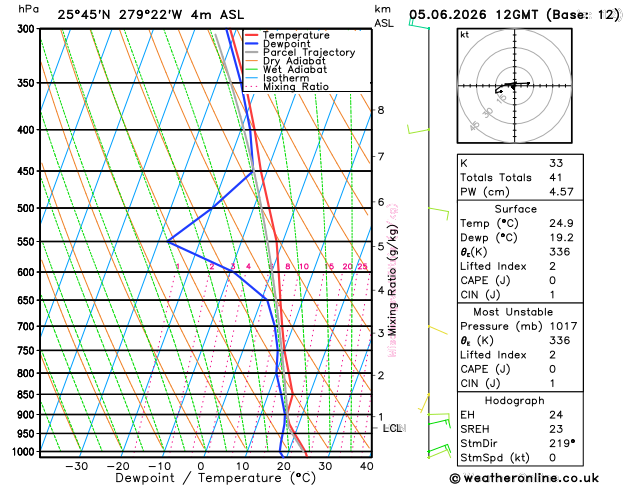The image size is (629, 486).
Task: Click the 'Most Unstable' section heading
Action: 513,312
